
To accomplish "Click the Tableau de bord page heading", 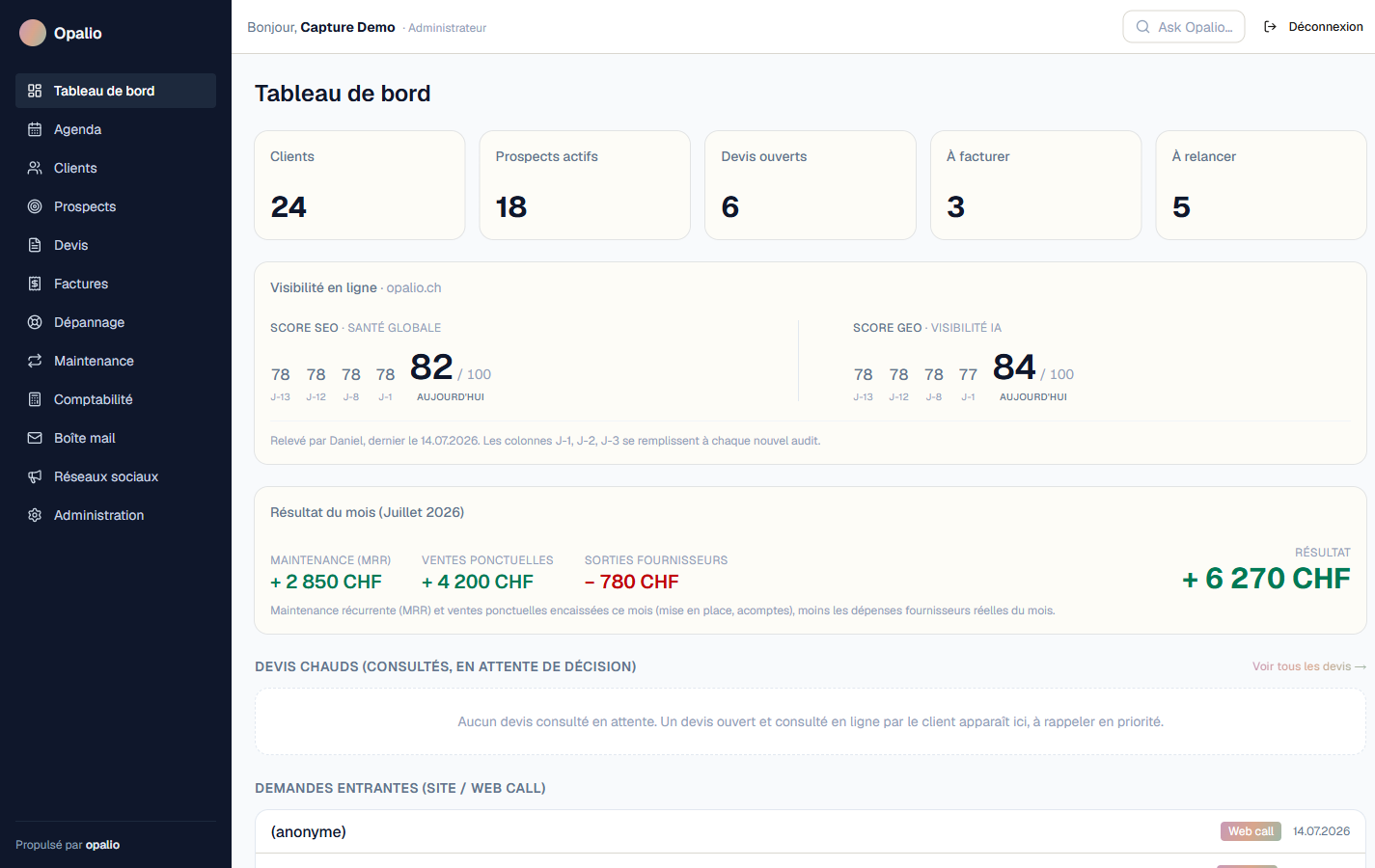I will pos(343,94).
